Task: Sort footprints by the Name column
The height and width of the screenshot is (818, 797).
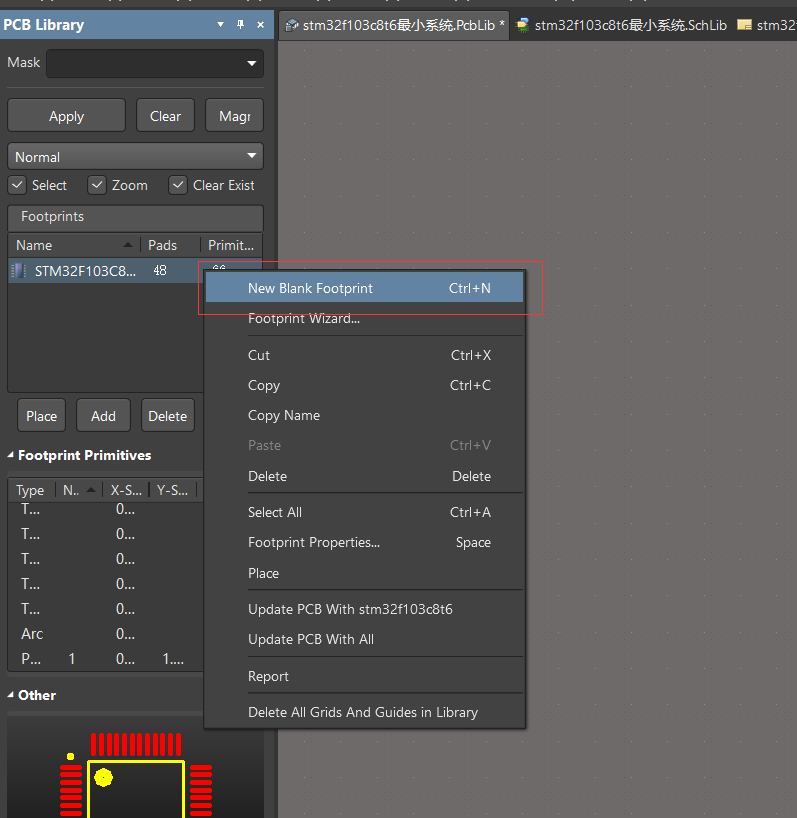Action: pyautogui.click(x=74, y=245)
